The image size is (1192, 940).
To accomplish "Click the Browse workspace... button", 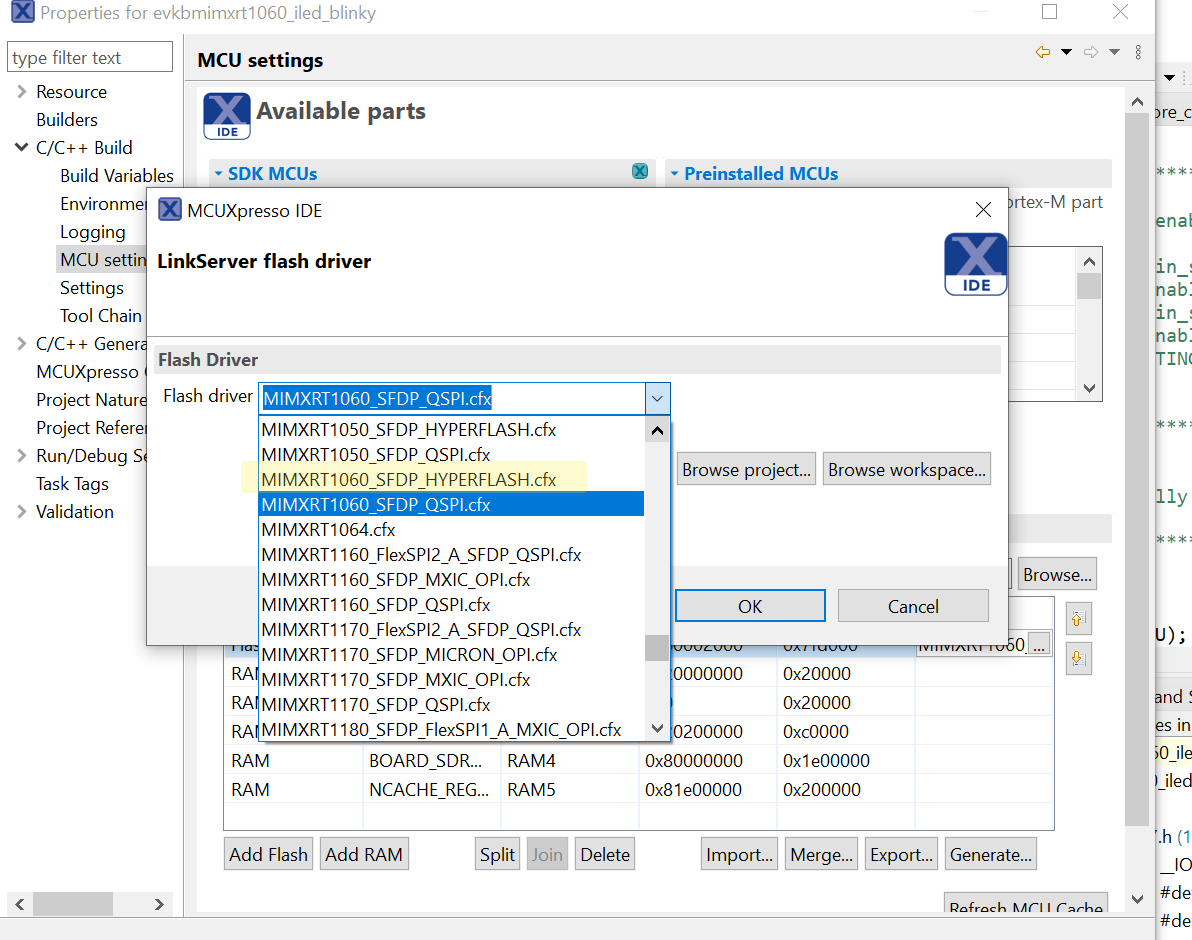I will click(x=906, y=470).
